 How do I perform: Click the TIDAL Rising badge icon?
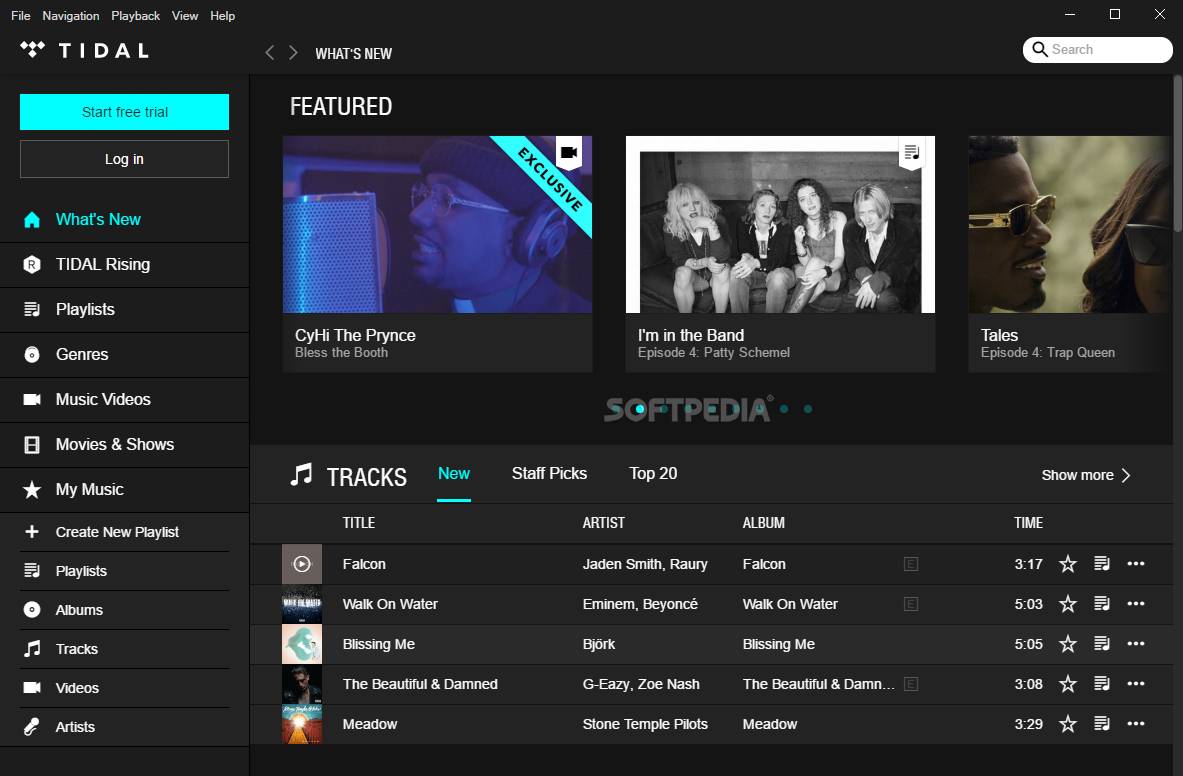pos(32,265)
